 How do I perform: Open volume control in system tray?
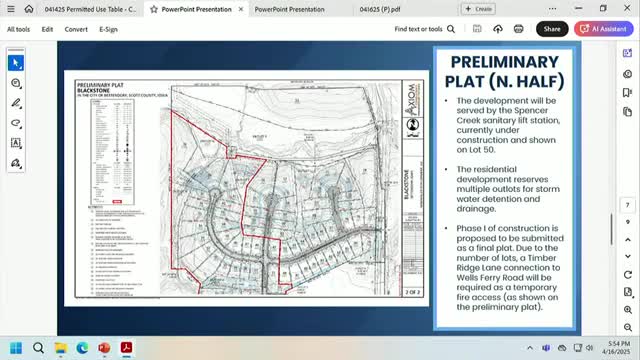click(x=589, y=348)
